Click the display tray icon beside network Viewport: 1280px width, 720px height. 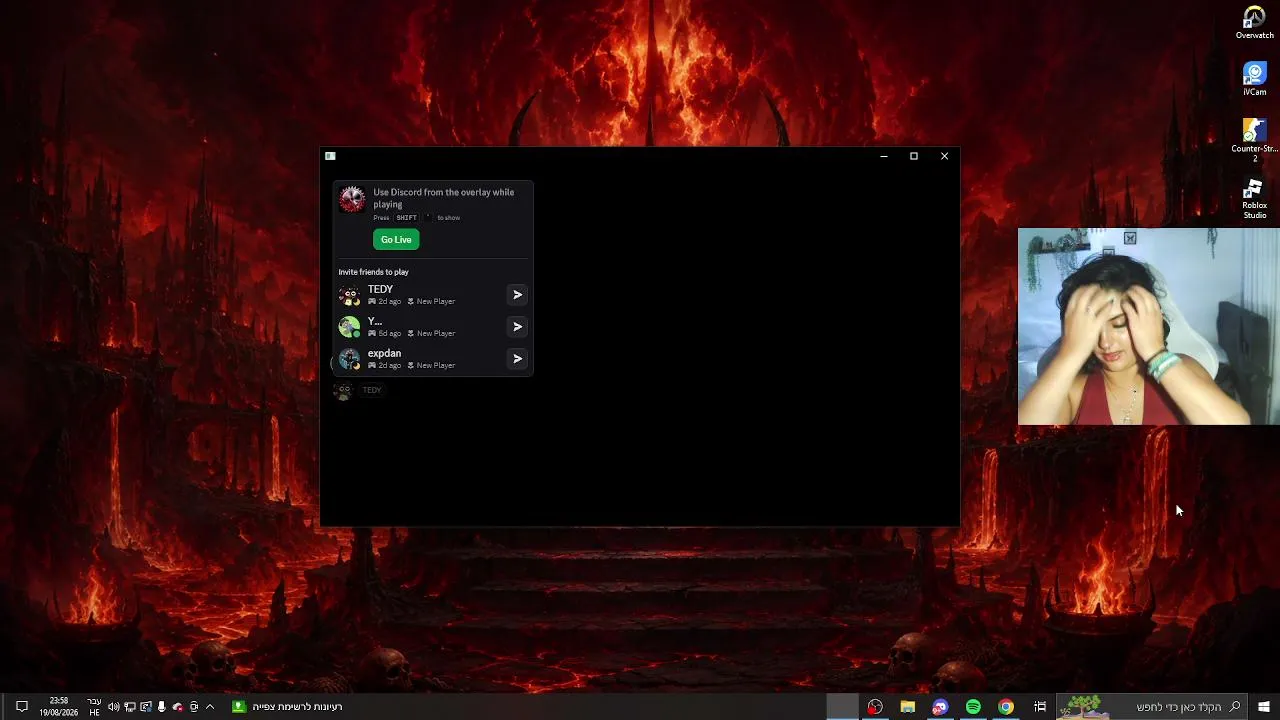tap(146, 707)
